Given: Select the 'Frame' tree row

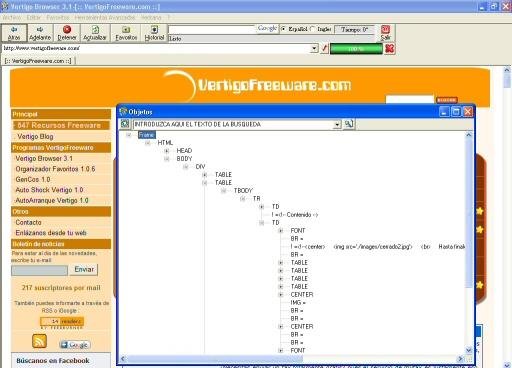Looking at the screenshot, I should pyautogui.click(x=147, y=135).
